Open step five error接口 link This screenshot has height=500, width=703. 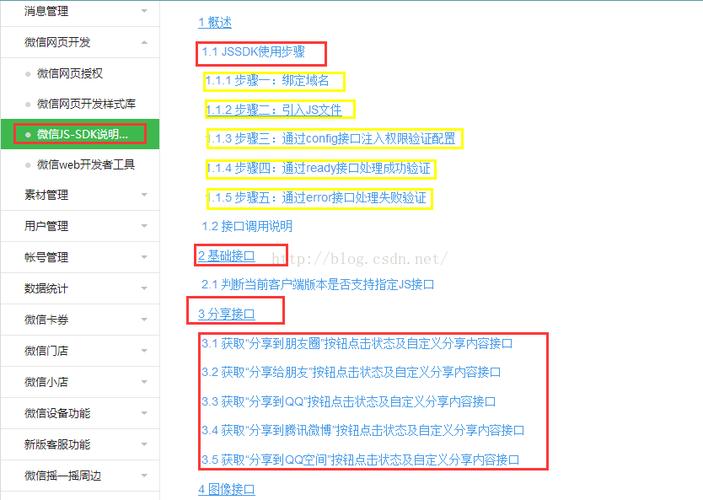[317, 197]
